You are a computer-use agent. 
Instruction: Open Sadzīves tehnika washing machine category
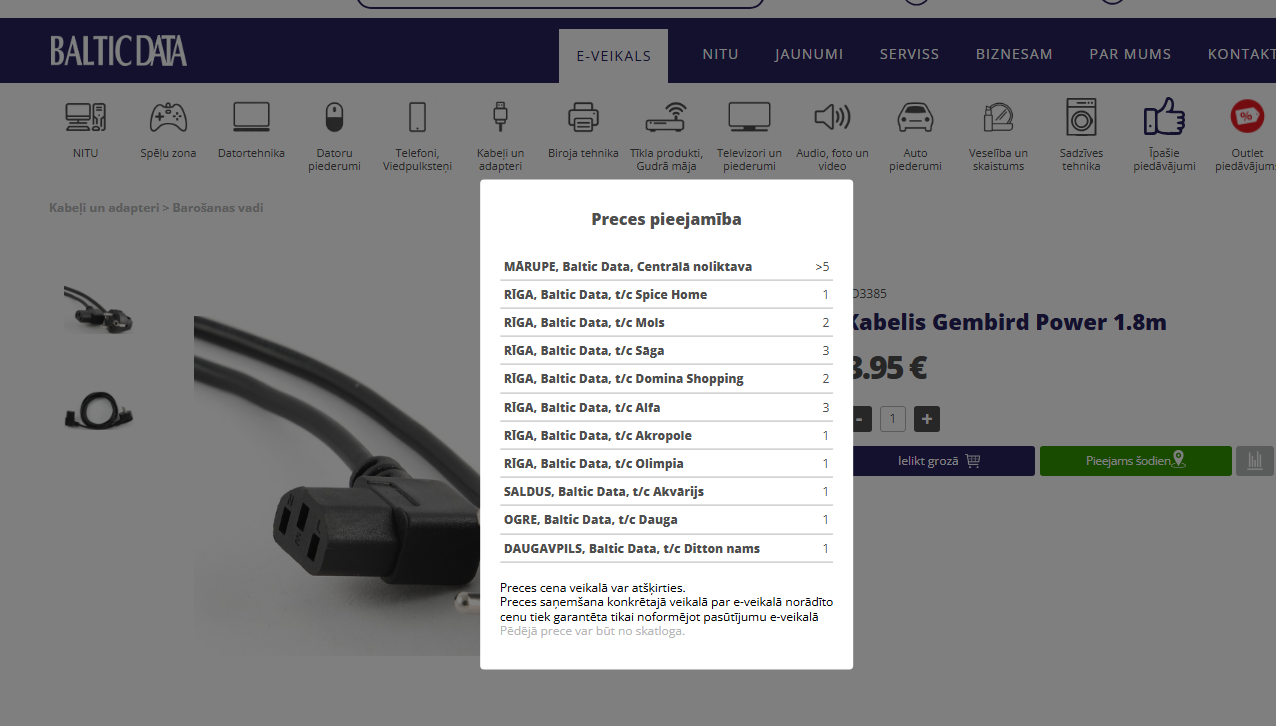tap(1081, 119)
